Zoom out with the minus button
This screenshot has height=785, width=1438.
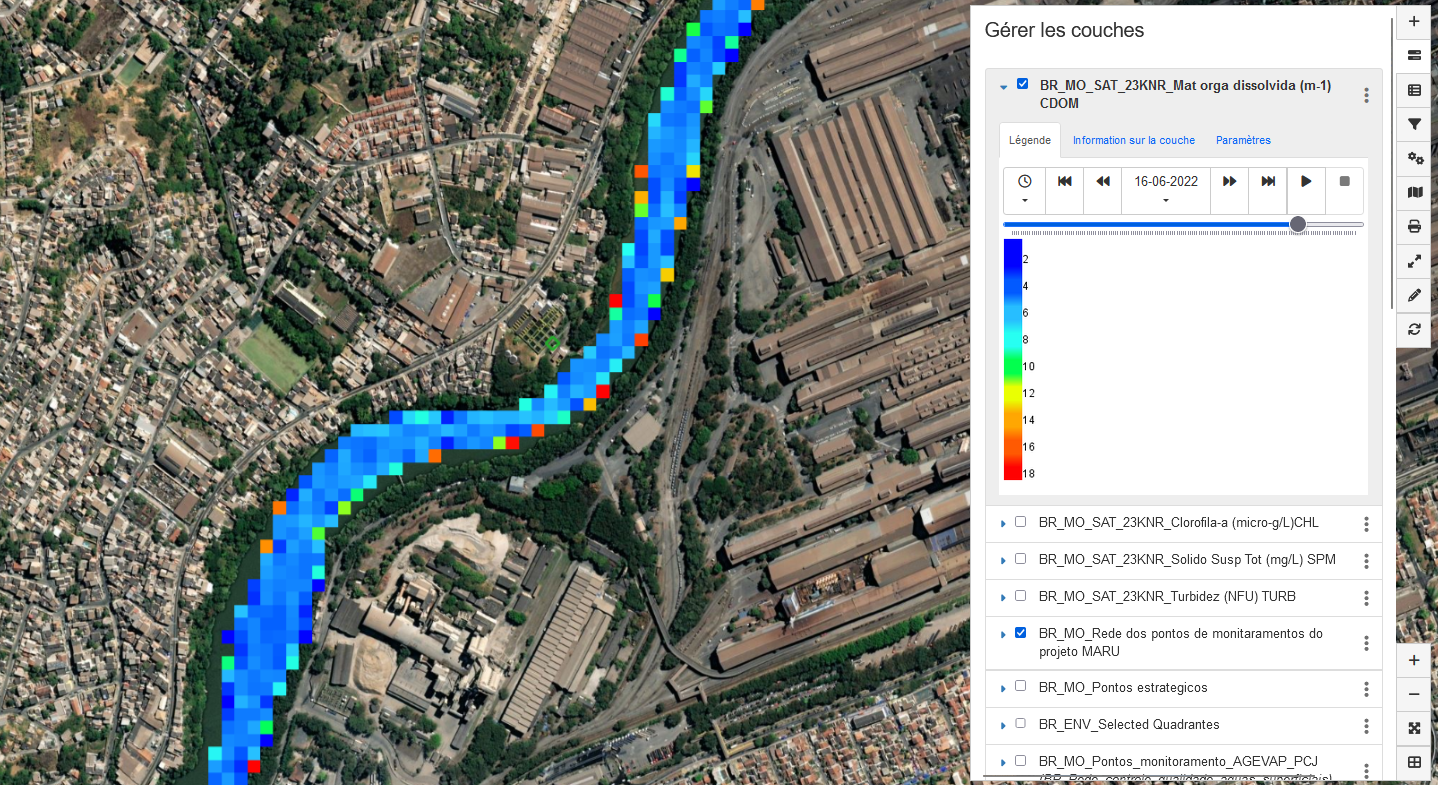click(x=1414, y=694)
